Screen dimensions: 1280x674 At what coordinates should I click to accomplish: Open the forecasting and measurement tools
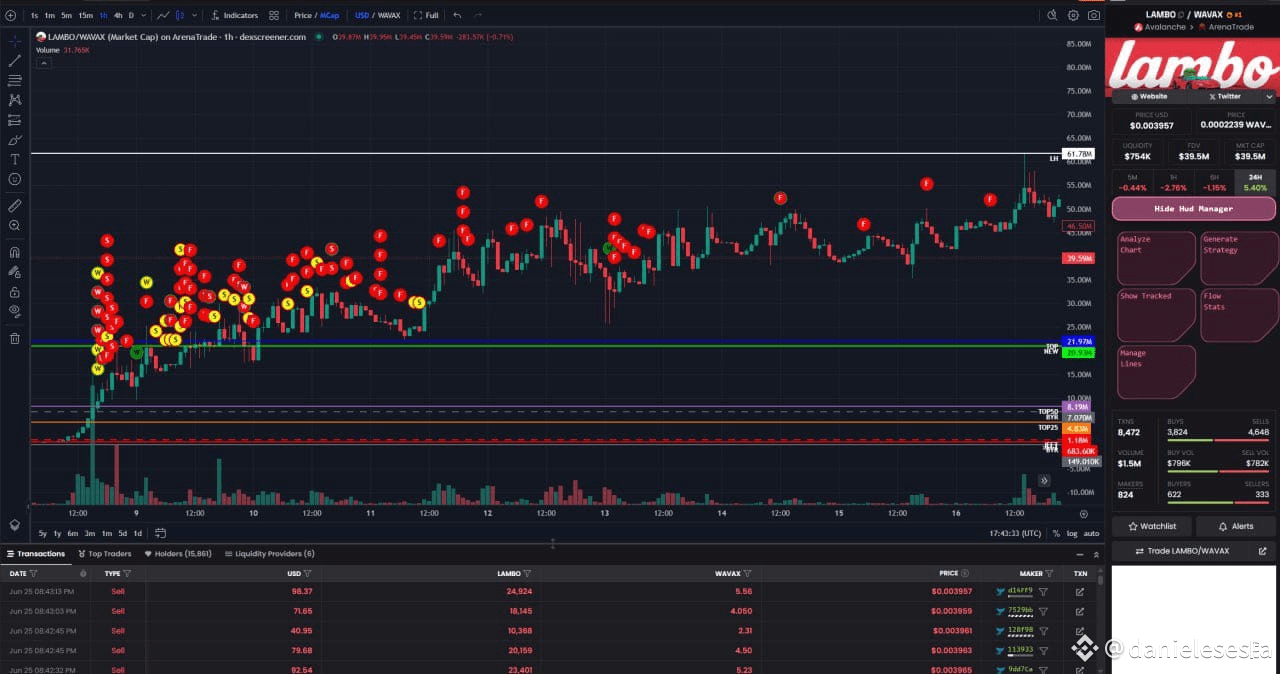14,120
